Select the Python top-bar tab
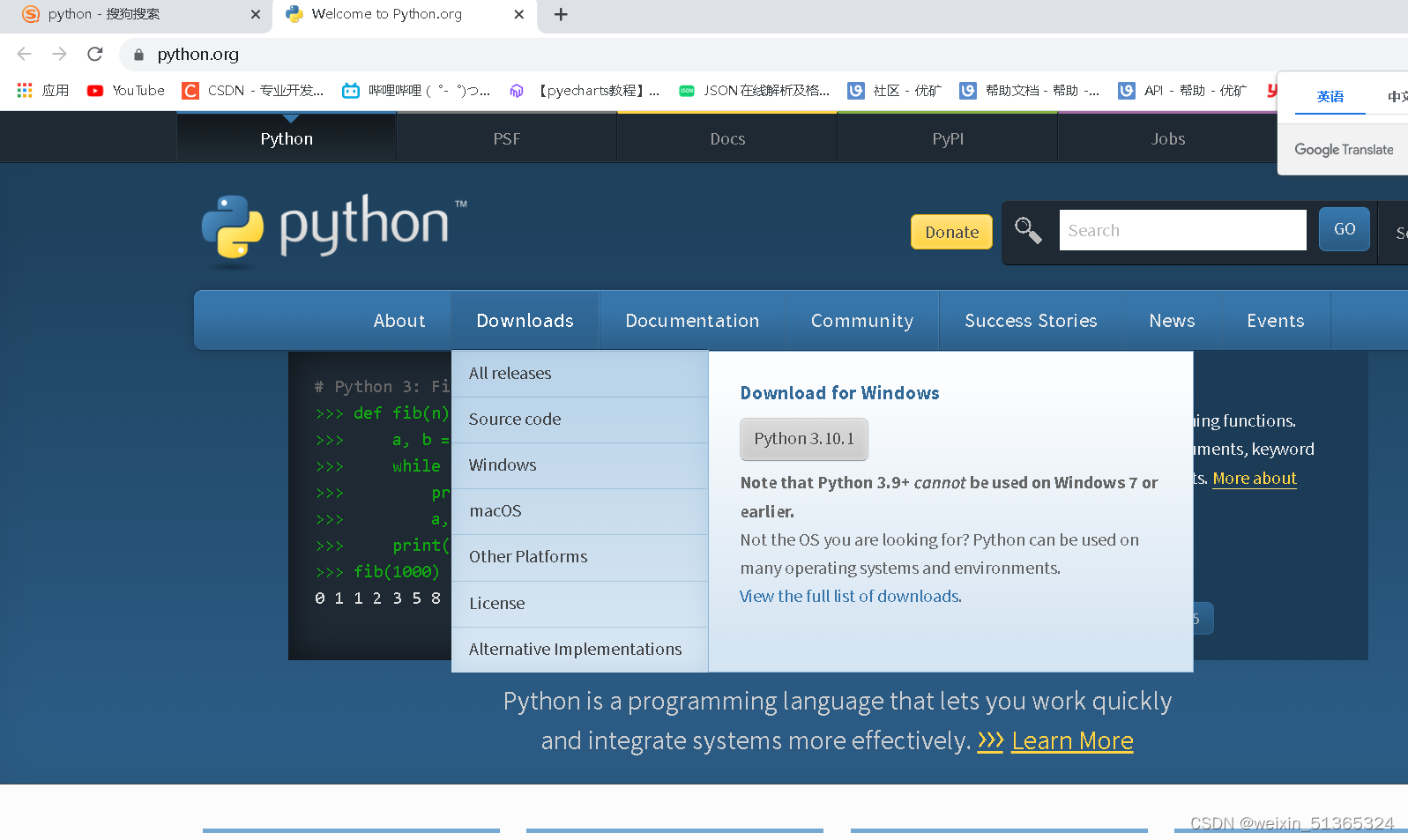 [287, 138]
